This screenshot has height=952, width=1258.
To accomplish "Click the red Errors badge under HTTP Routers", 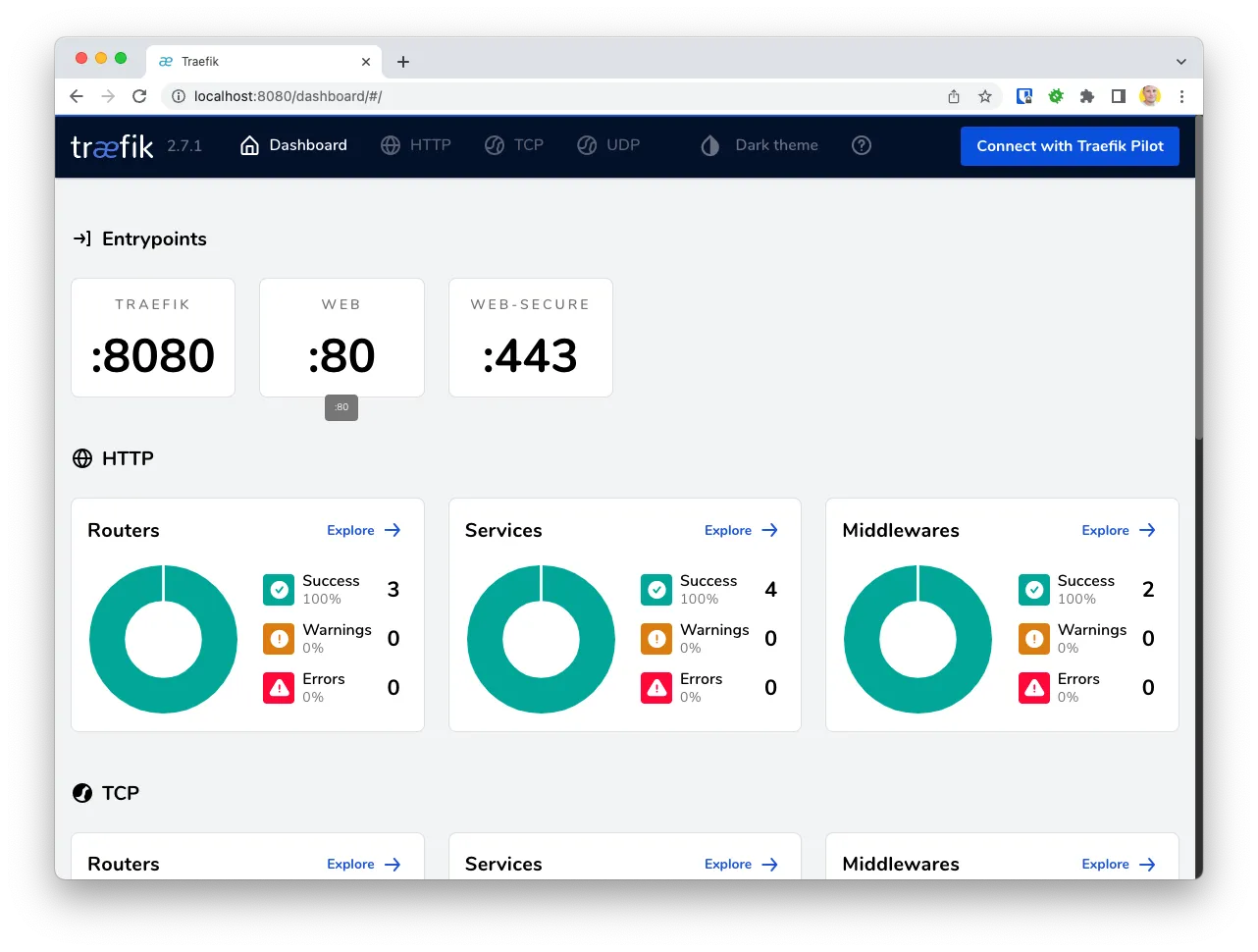I will [x=278, y=688].
